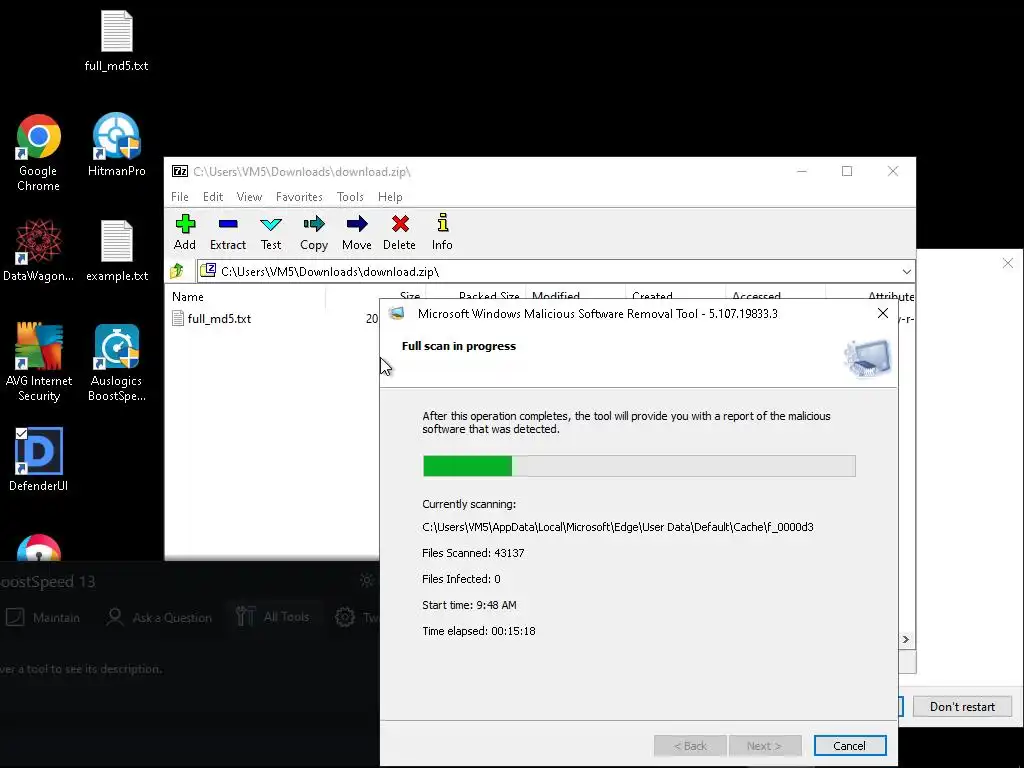Click the currently scanning file path text

click(x=618, y=527)
